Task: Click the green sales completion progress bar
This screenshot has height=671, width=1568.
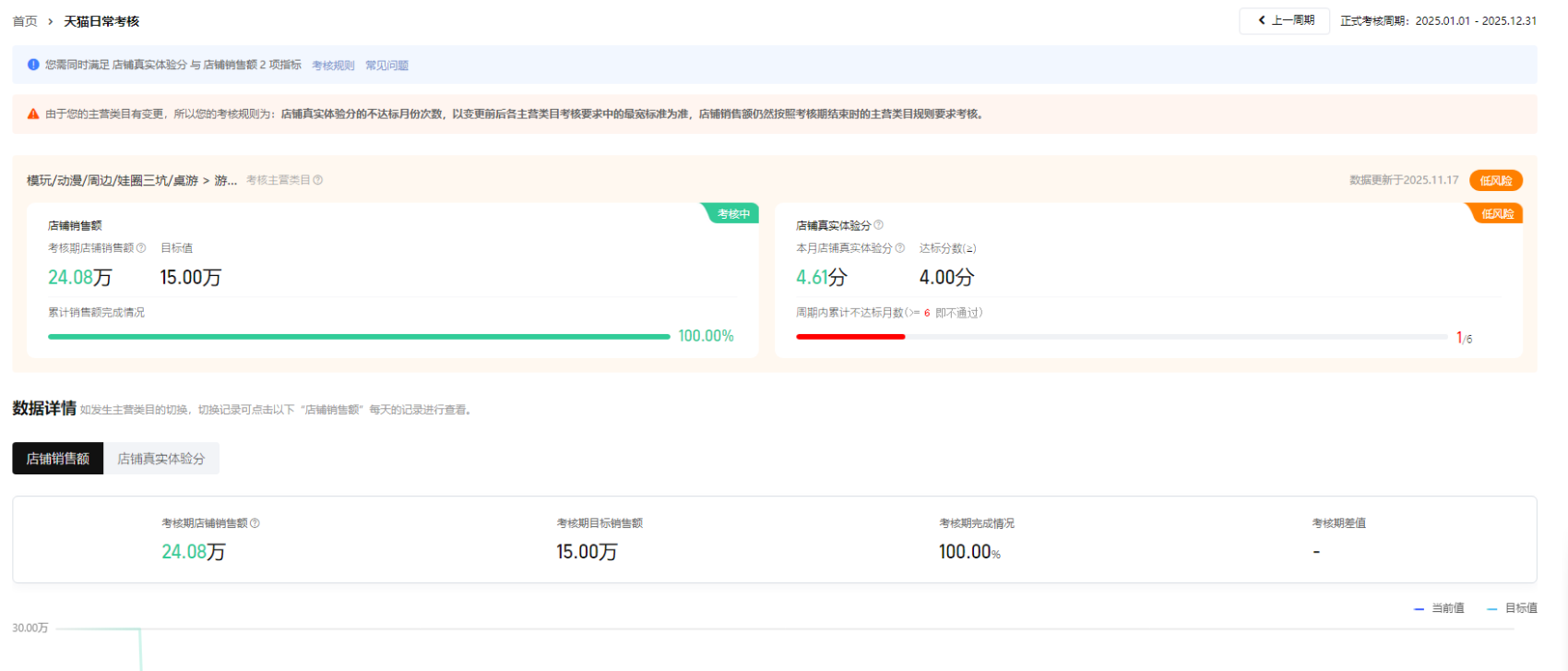Action: tap(359, 337)
